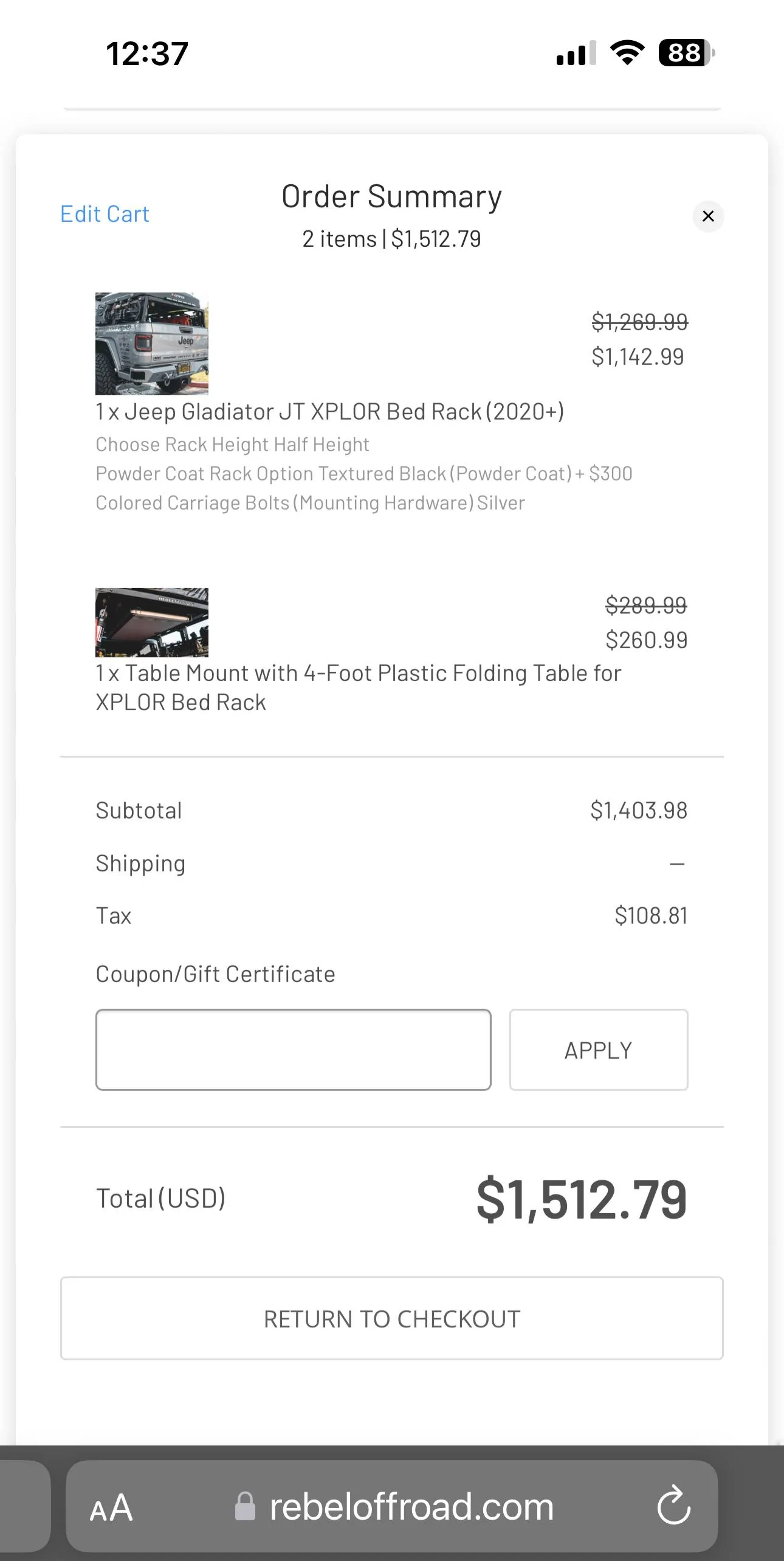Tap the battery level indicator
The width and height of the screenshot is (784, 1561).
click(x=687, y=53)
